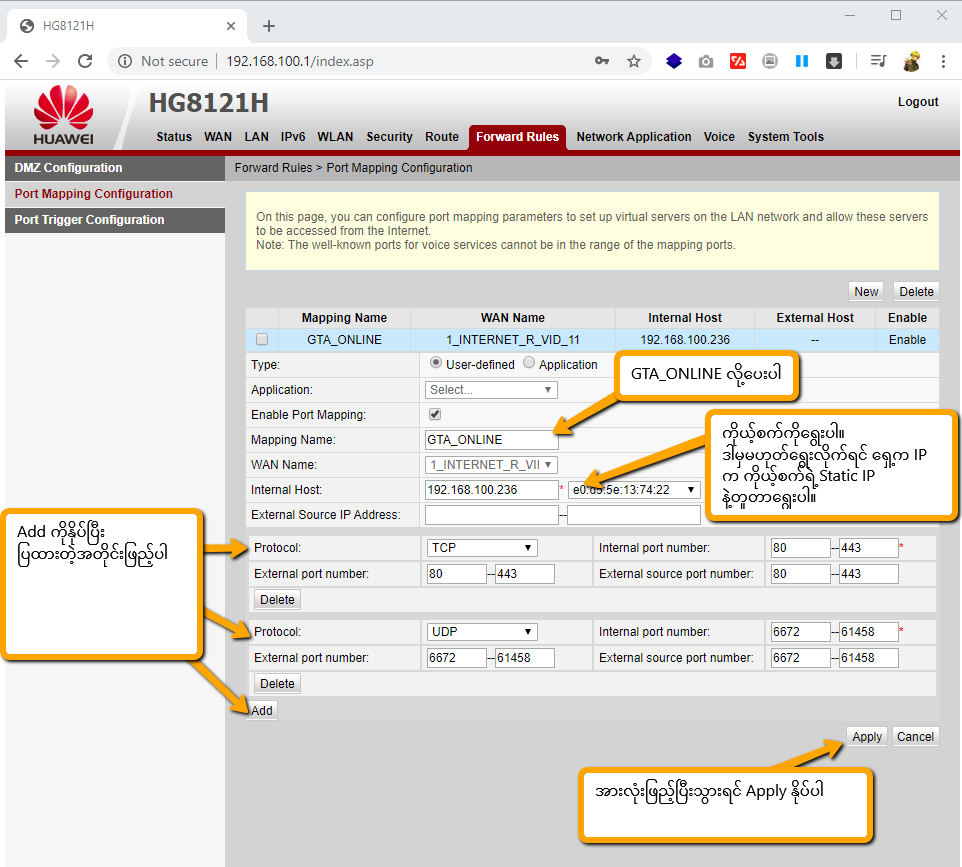Screen dimensions: 962x867
Task: Click the Internal Host IP field
Action: point(491,490)
